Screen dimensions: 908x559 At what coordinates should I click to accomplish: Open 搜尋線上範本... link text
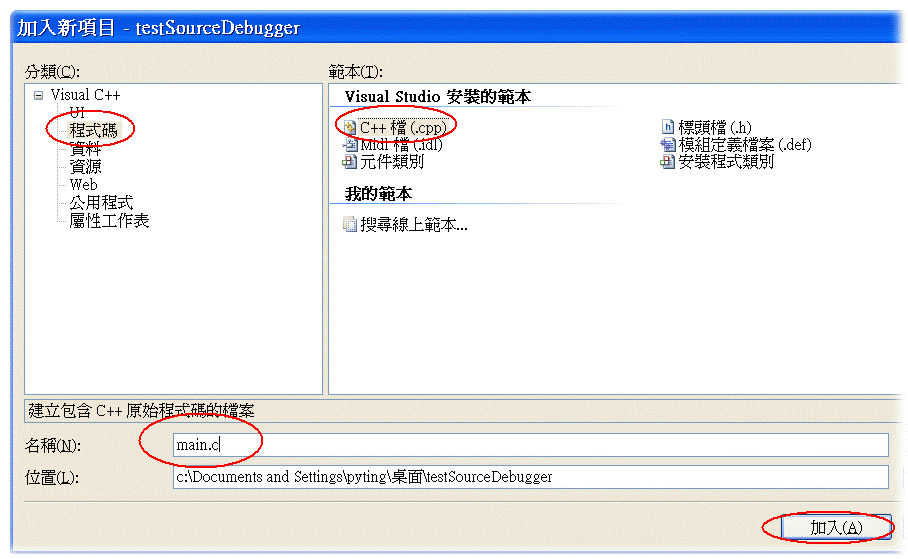pos(414,224)
